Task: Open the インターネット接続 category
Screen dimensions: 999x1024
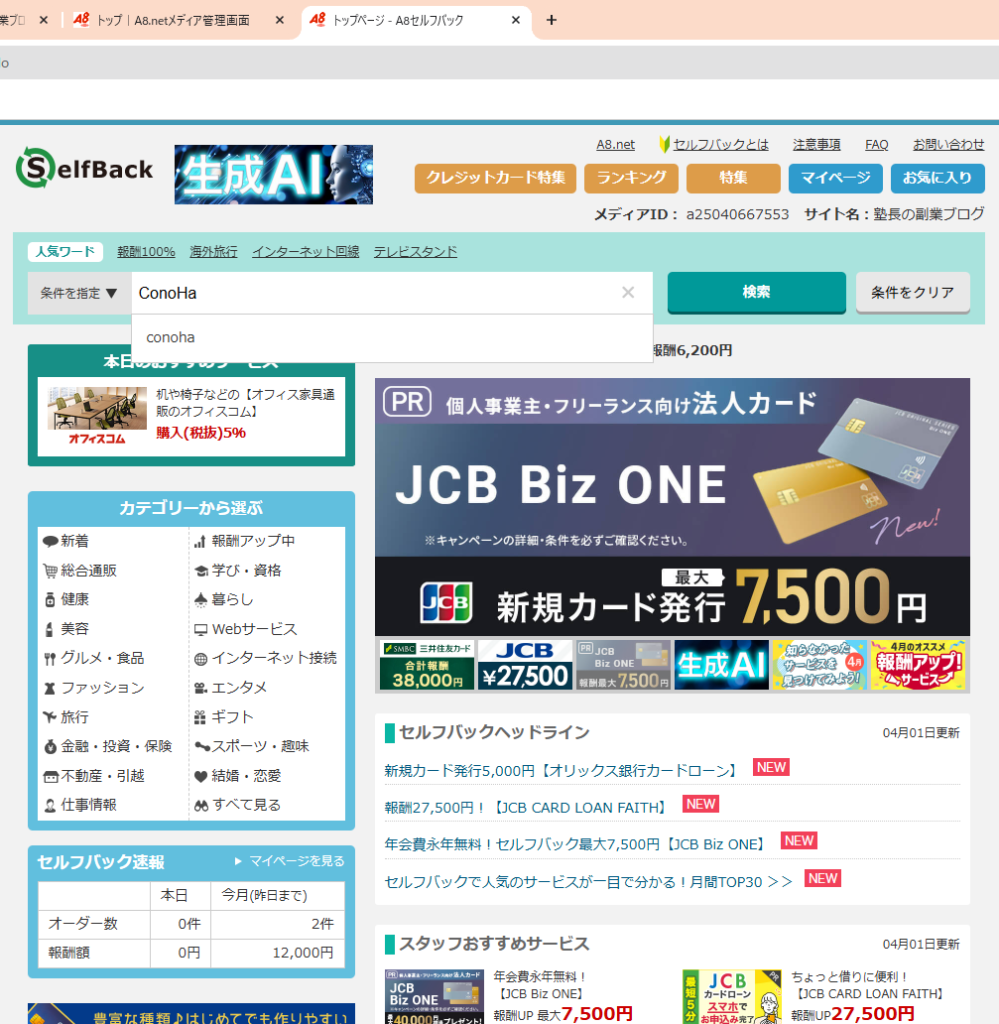Action: 266,658
